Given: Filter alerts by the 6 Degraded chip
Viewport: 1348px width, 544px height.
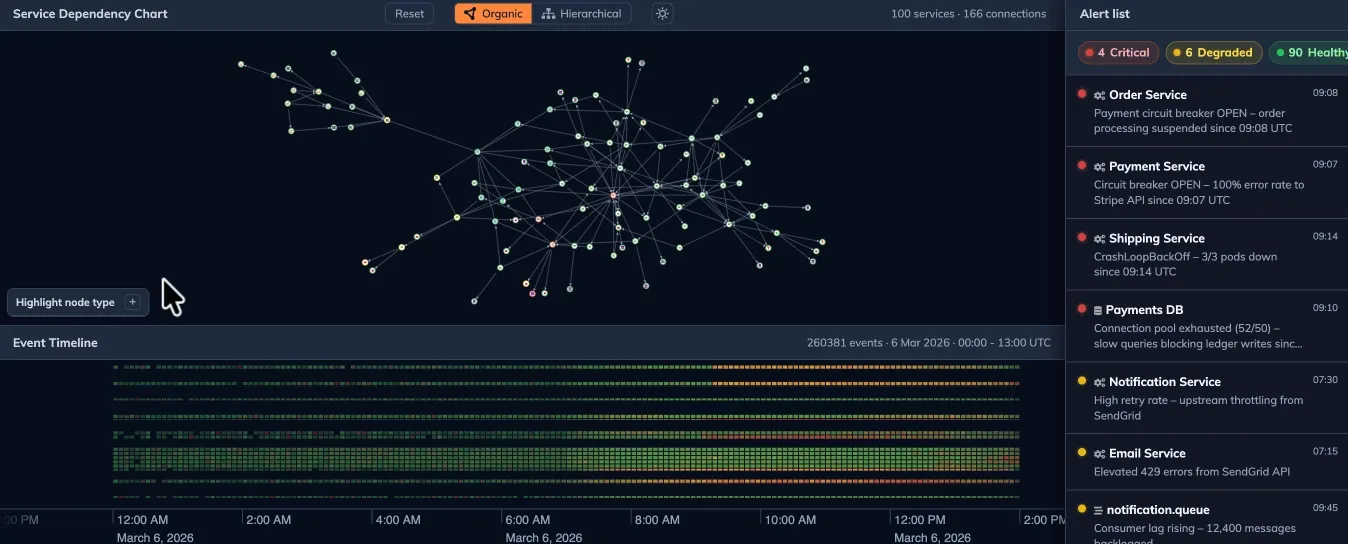Looking at the screenshot, I should pyautogui.click(x=1213, y=53).
